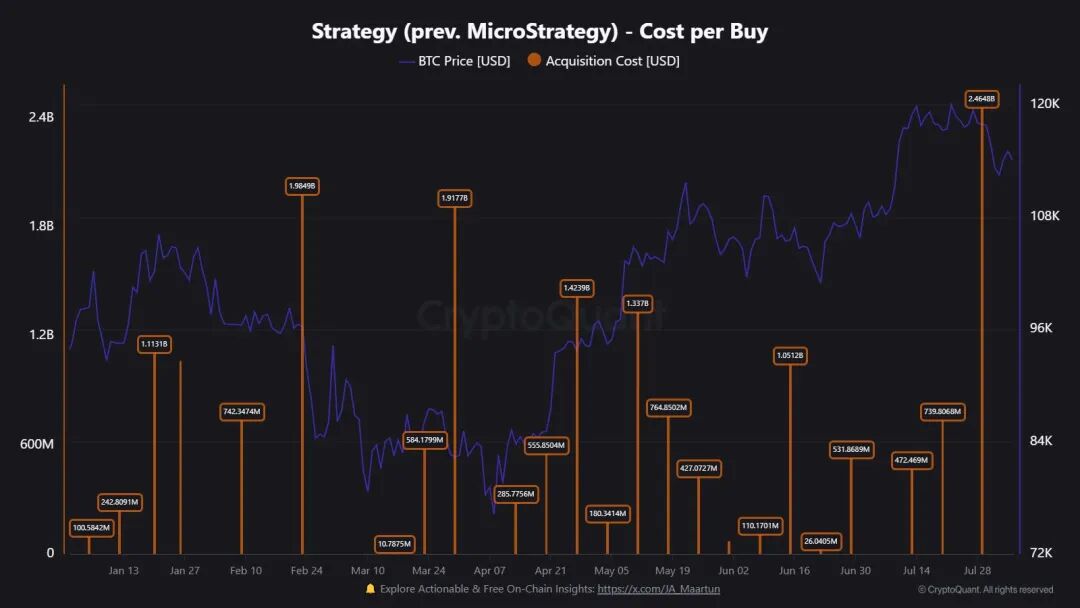Select the 739.8068M data label

click(x=943, y=412)
